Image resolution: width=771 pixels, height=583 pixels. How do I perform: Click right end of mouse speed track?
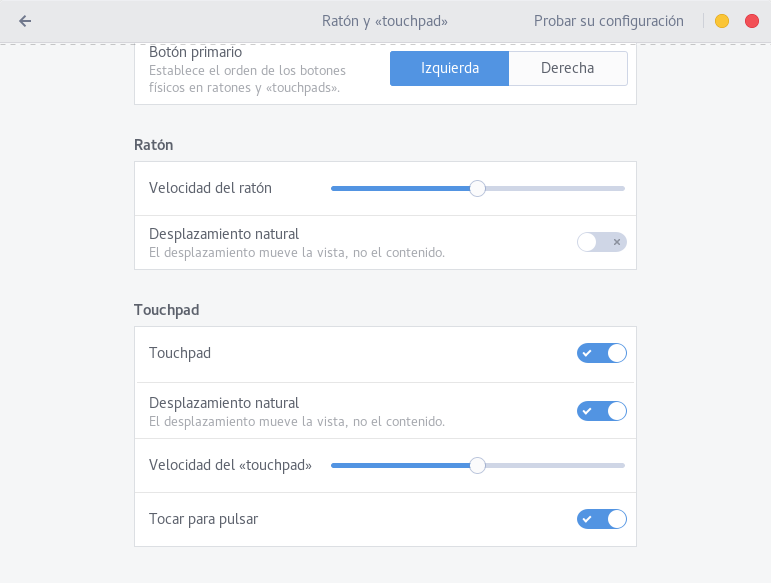[x=621, y=188]
